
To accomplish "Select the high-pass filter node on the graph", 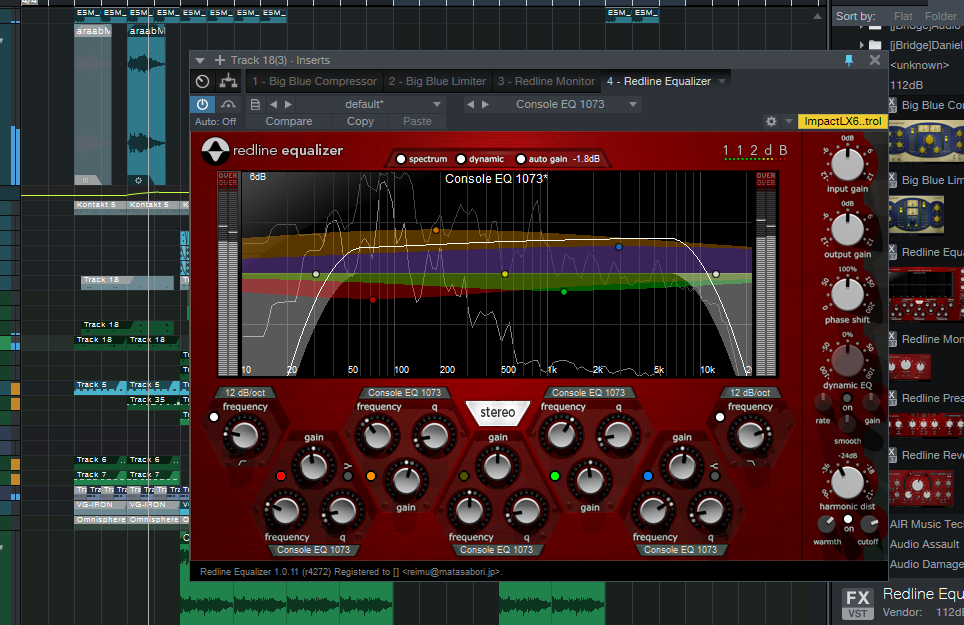I will coord(316,274).
